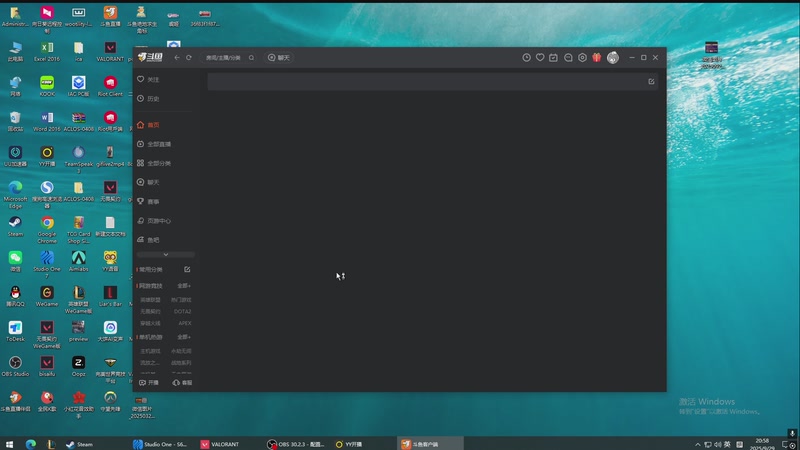Open Word 2016 desktop shortcut
Viewport: 800px width, 450px height.
coord(47,121)
